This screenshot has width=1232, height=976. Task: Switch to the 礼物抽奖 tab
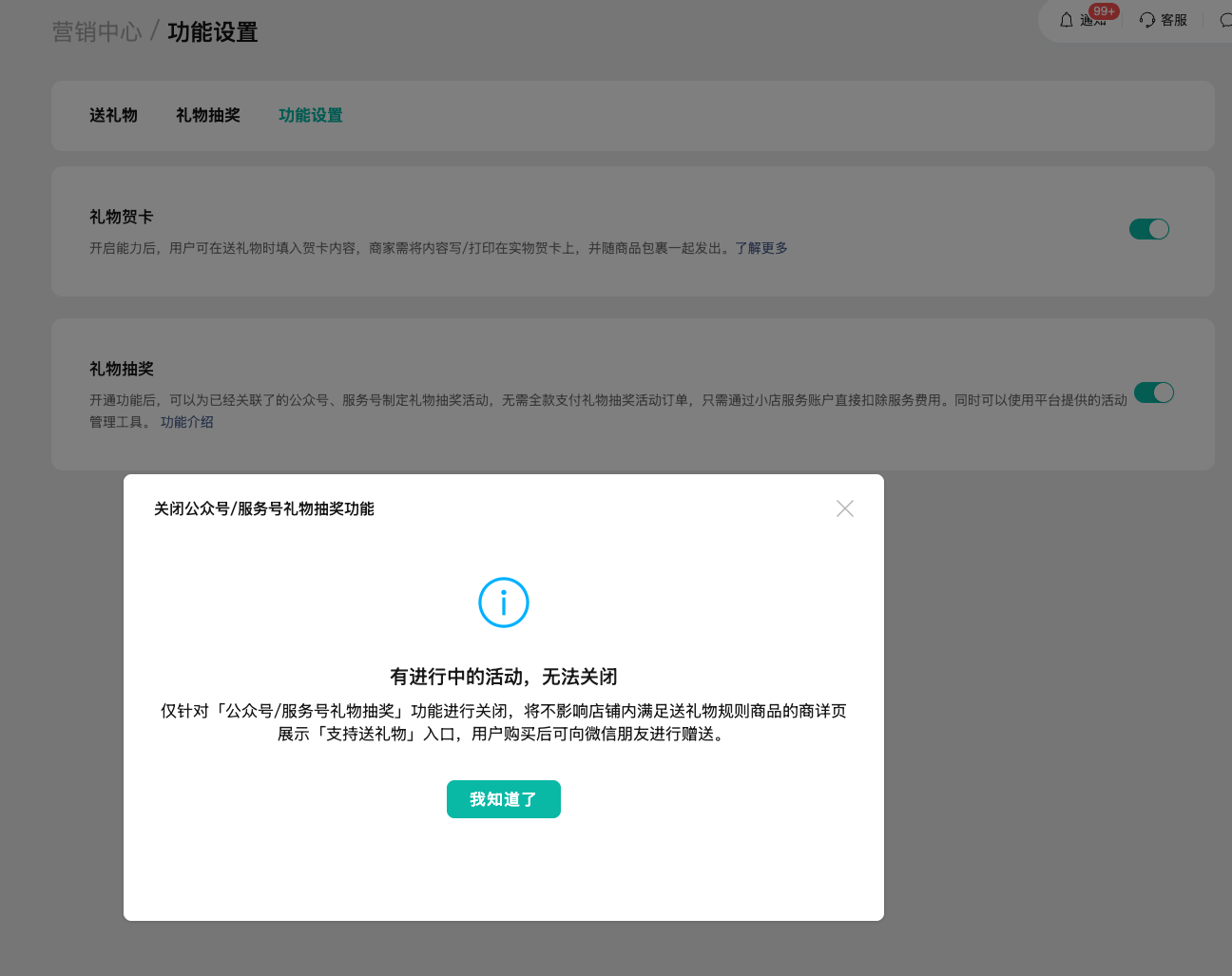point(208,115)
